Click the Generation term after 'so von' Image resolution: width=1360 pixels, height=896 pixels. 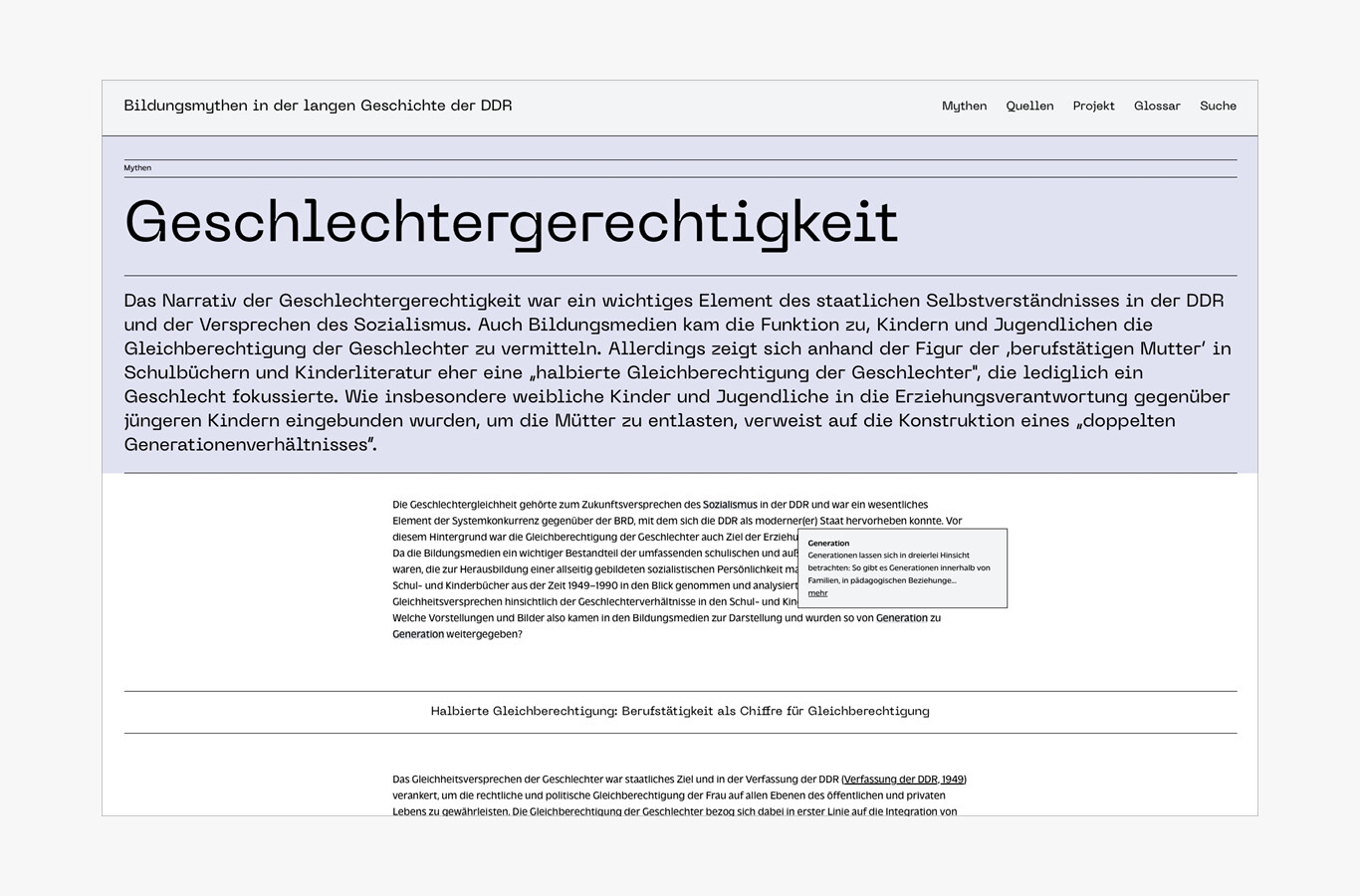pyautogui.click(x=901, y=618)
